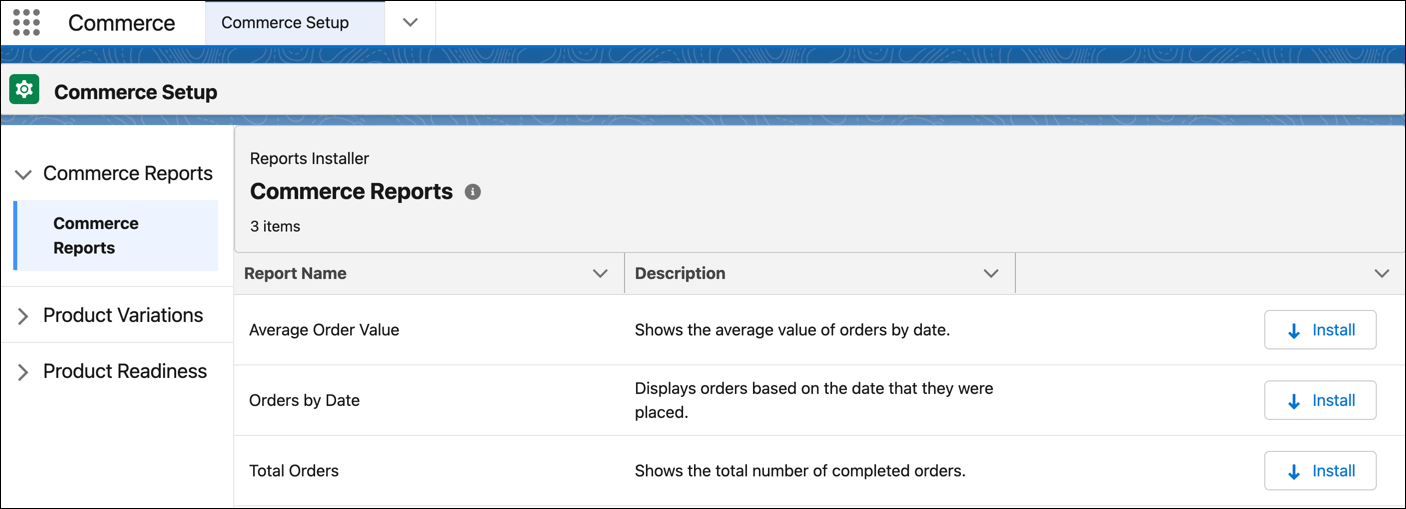The width and height of the screenshot is (1406, 509).
Task: Click the info icon beside Commerce Reports heading
Action: click(x=473, y=192)
